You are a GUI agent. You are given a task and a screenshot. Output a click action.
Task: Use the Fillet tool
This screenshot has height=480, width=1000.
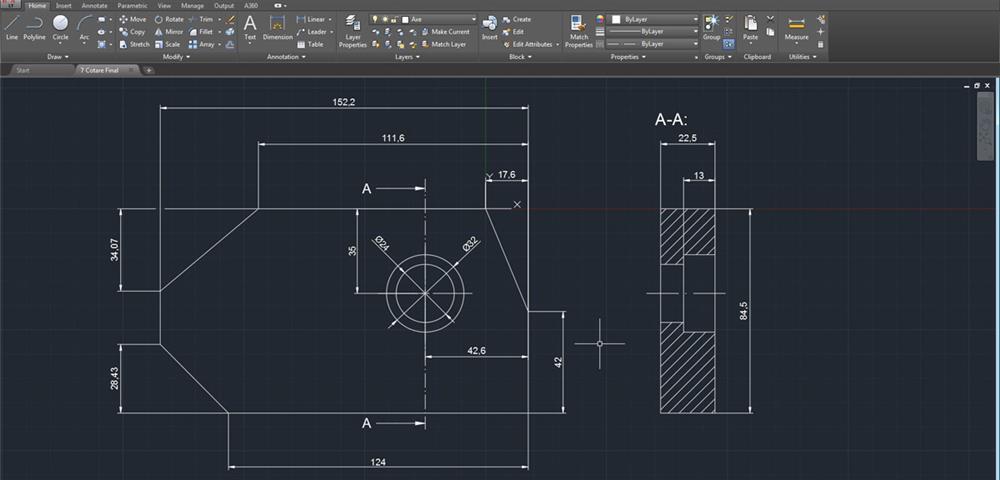pos(201,31)
